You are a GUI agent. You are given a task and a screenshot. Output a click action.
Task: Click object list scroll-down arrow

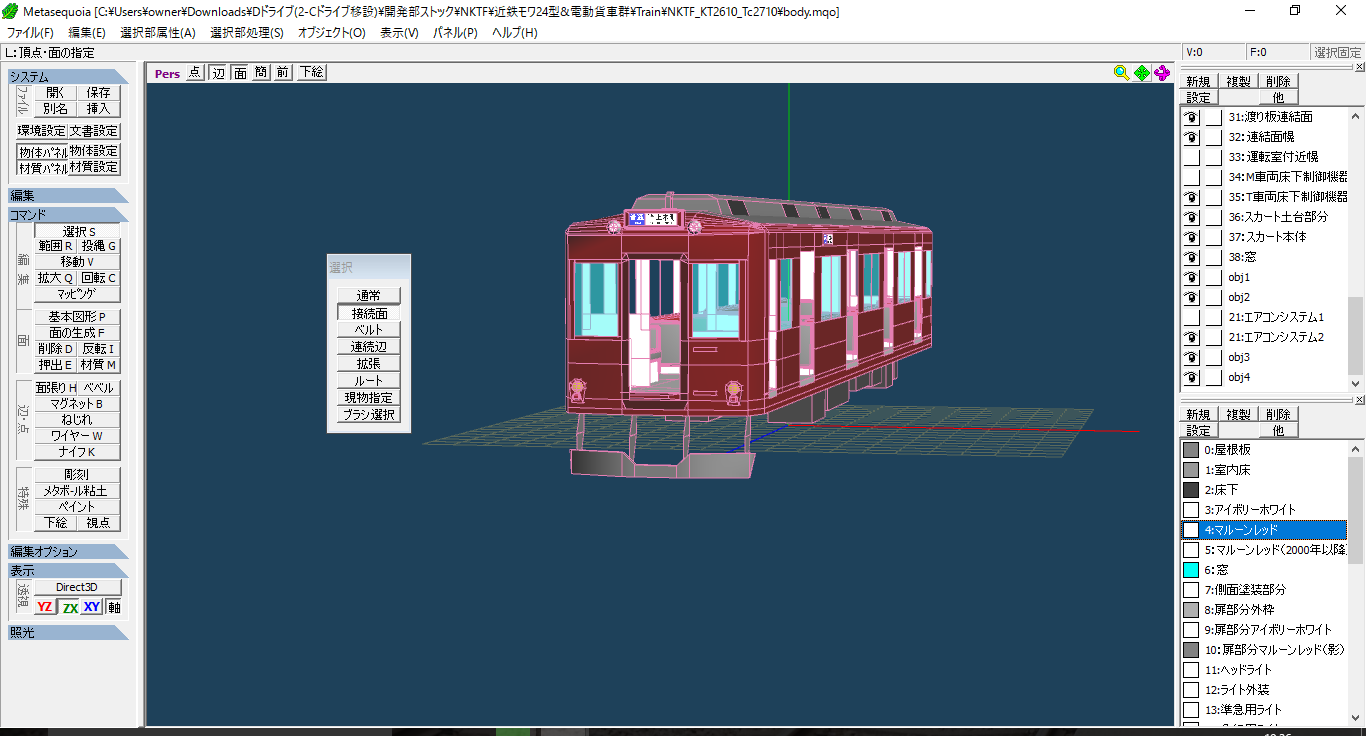click(1356, 384)
